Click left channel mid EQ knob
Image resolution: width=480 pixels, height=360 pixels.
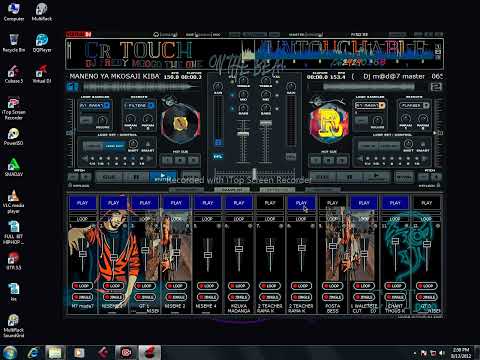coord(243,95)
